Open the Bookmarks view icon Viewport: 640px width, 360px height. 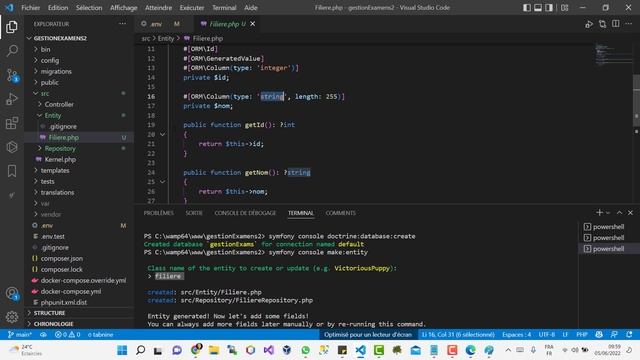click(x=12, y=171)
